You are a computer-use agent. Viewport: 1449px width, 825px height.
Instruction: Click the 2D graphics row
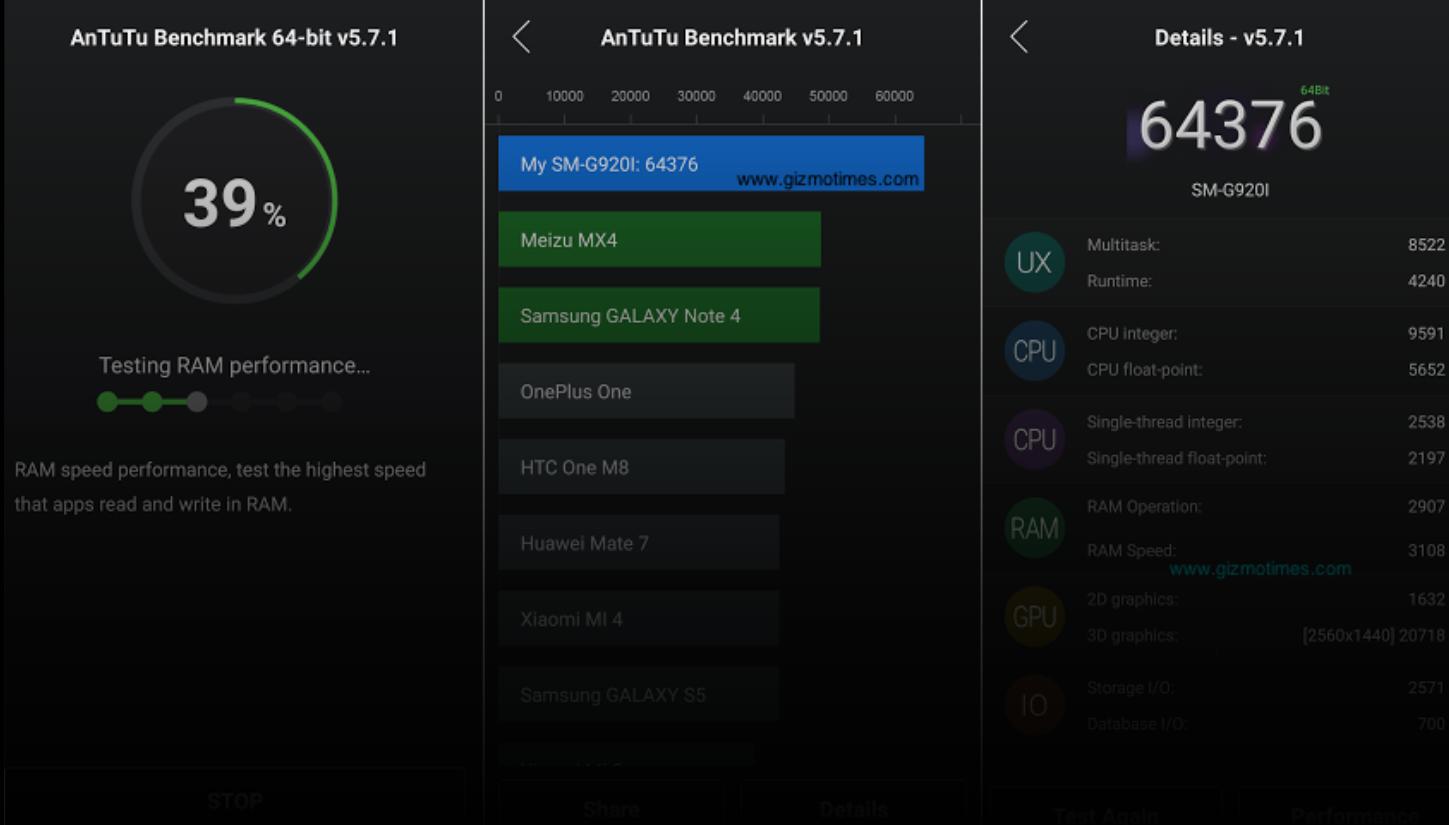[1265, 599]
